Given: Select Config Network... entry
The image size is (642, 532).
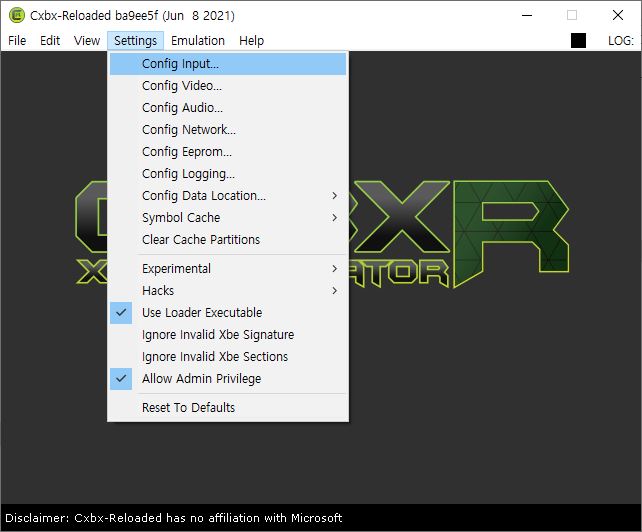Looking at the screenshot, I should tap(228, 130).
